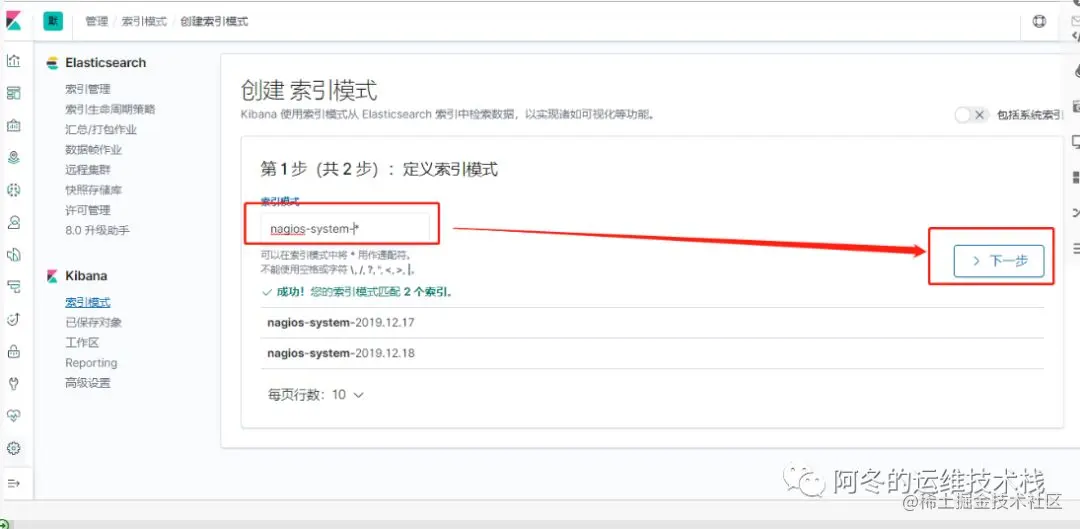Viewport: 1080px width, 529px height.
Task: Click the Kibana logo icon
Action: (x=13, y=21)
